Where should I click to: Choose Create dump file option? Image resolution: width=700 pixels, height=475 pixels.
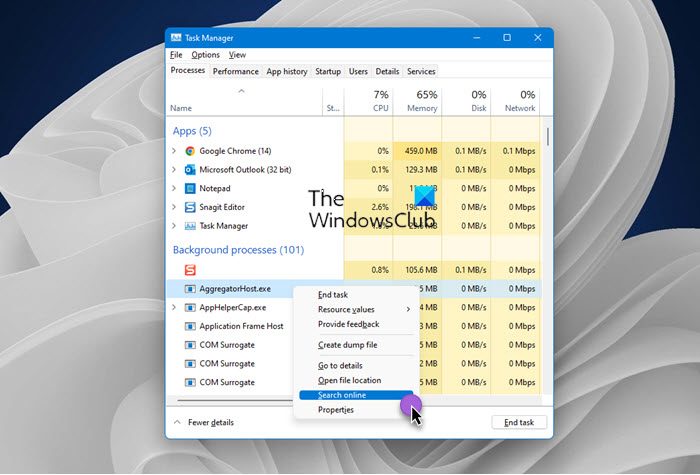[347, 345]
